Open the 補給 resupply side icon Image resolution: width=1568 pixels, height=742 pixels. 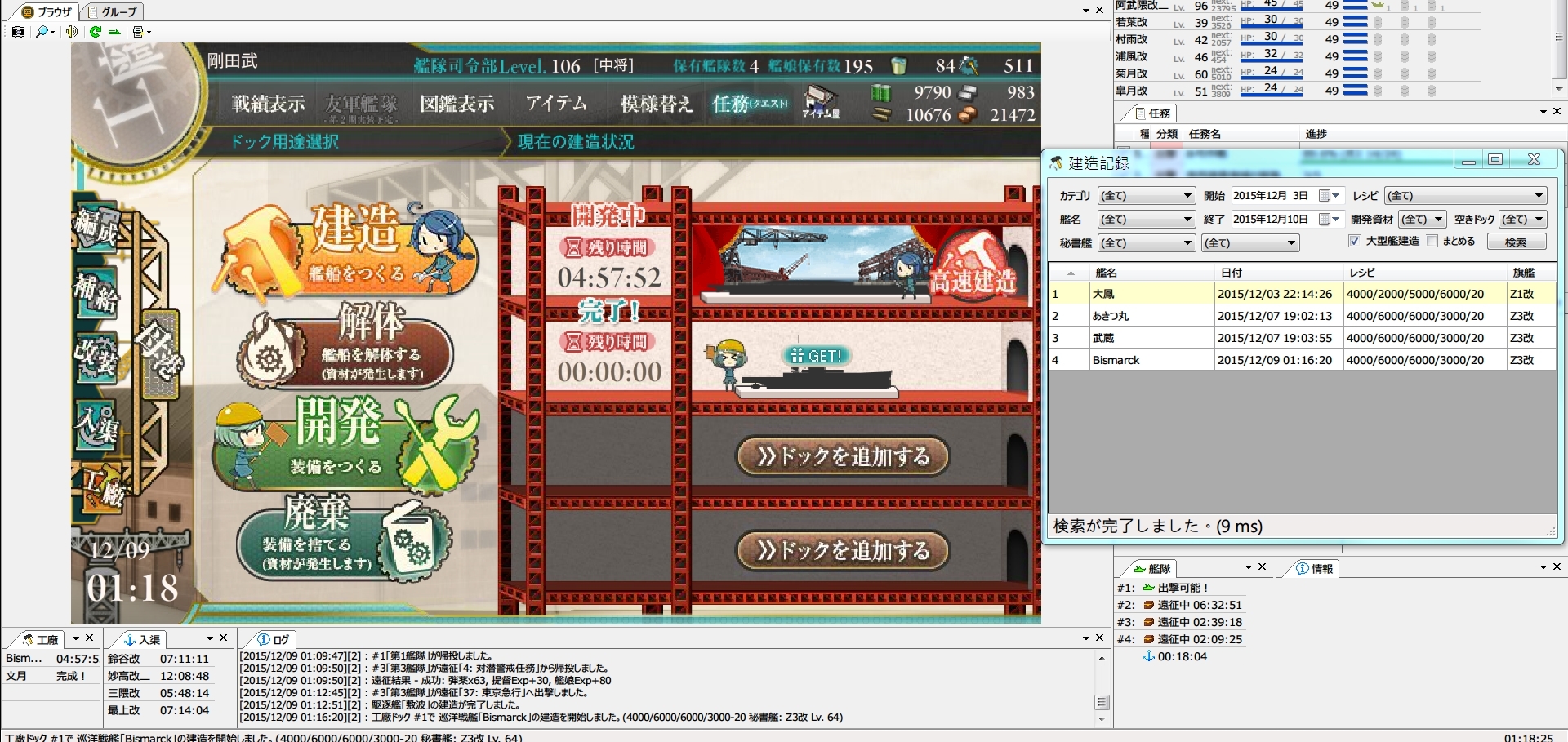(x=97, y=295)
